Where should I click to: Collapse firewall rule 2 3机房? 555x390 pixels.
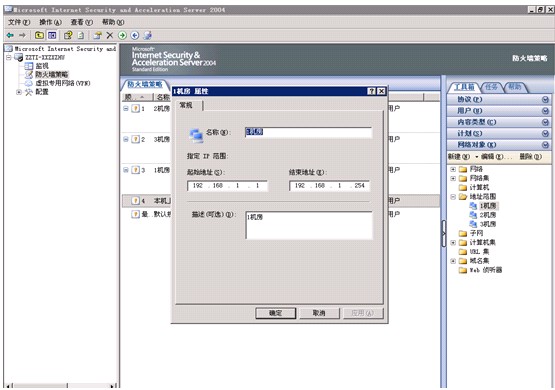[x=126, y=139]
